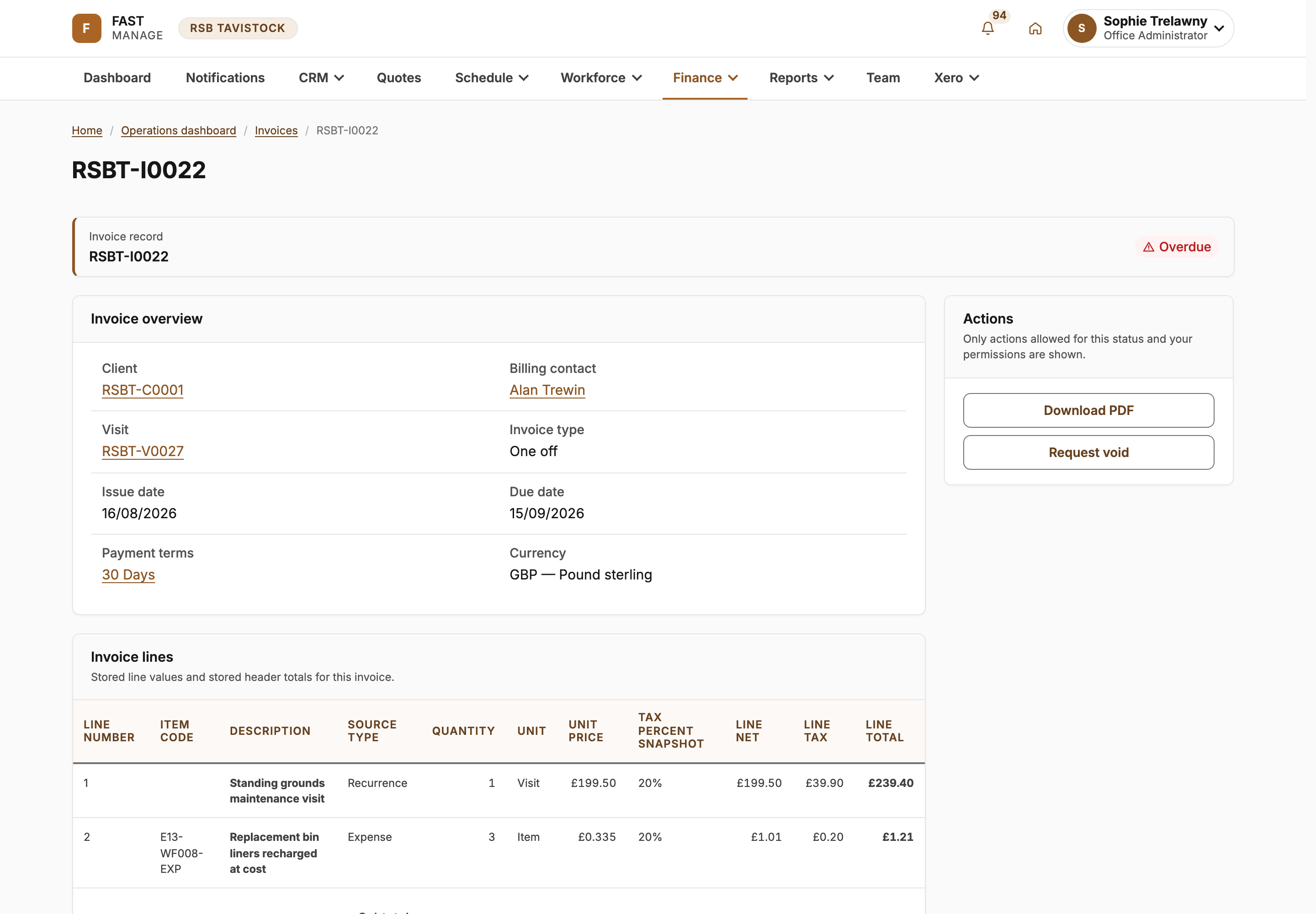The width and height of the screenshot is (1316, 914).
Task: Open visit RSBT-V0027 link
Action: pyautogui.click(x=143, y=451)
